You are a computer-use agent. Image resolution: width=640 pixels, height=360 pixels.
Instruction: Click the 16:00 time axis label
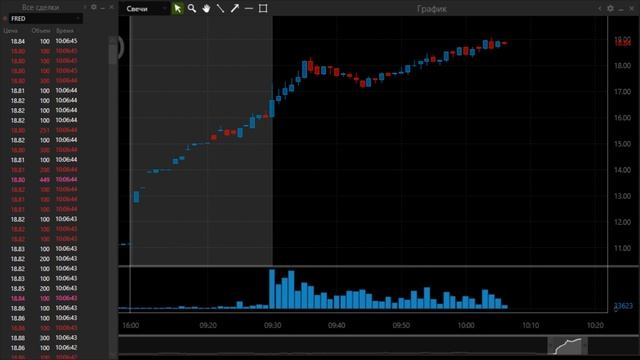coord(131,325)
